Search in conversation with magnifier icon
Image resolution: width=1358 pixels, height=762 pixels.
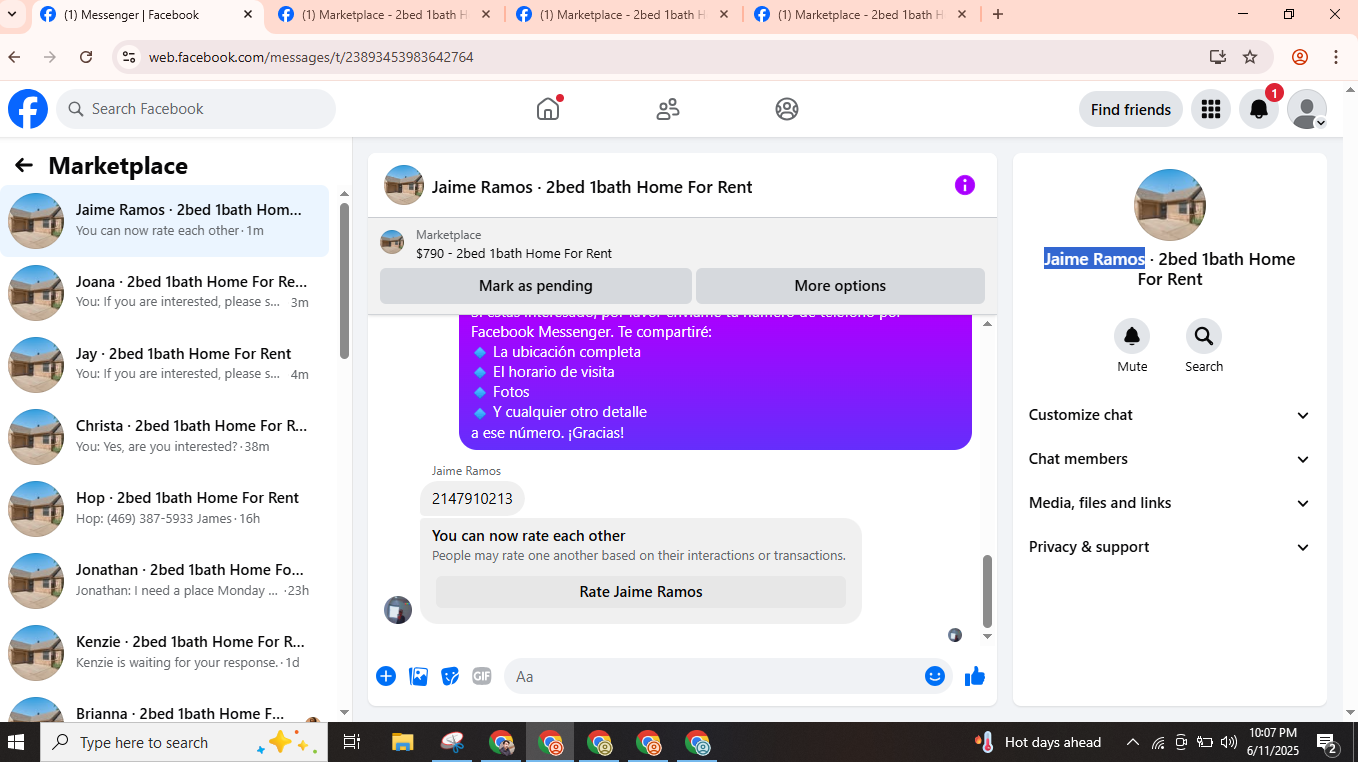click(1204, 337)
